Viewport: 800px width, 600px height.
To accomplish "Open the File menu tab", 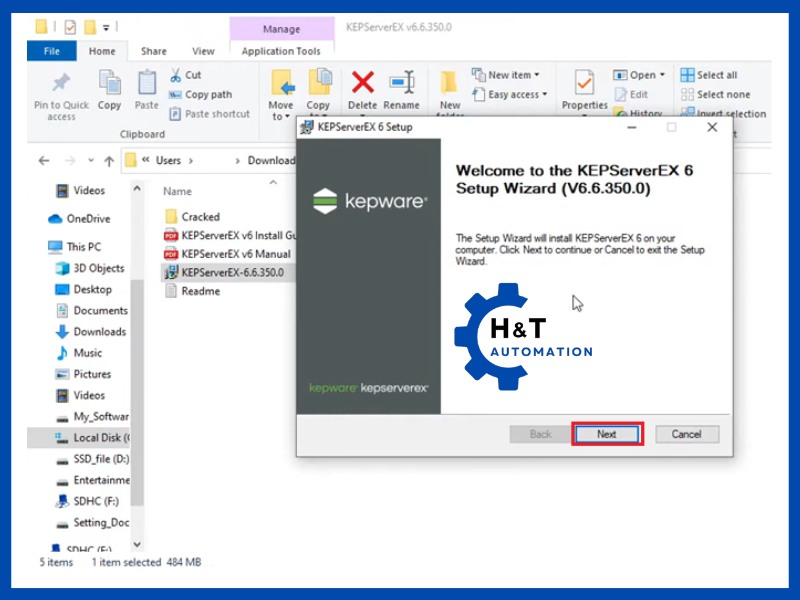I will (52, 51).
